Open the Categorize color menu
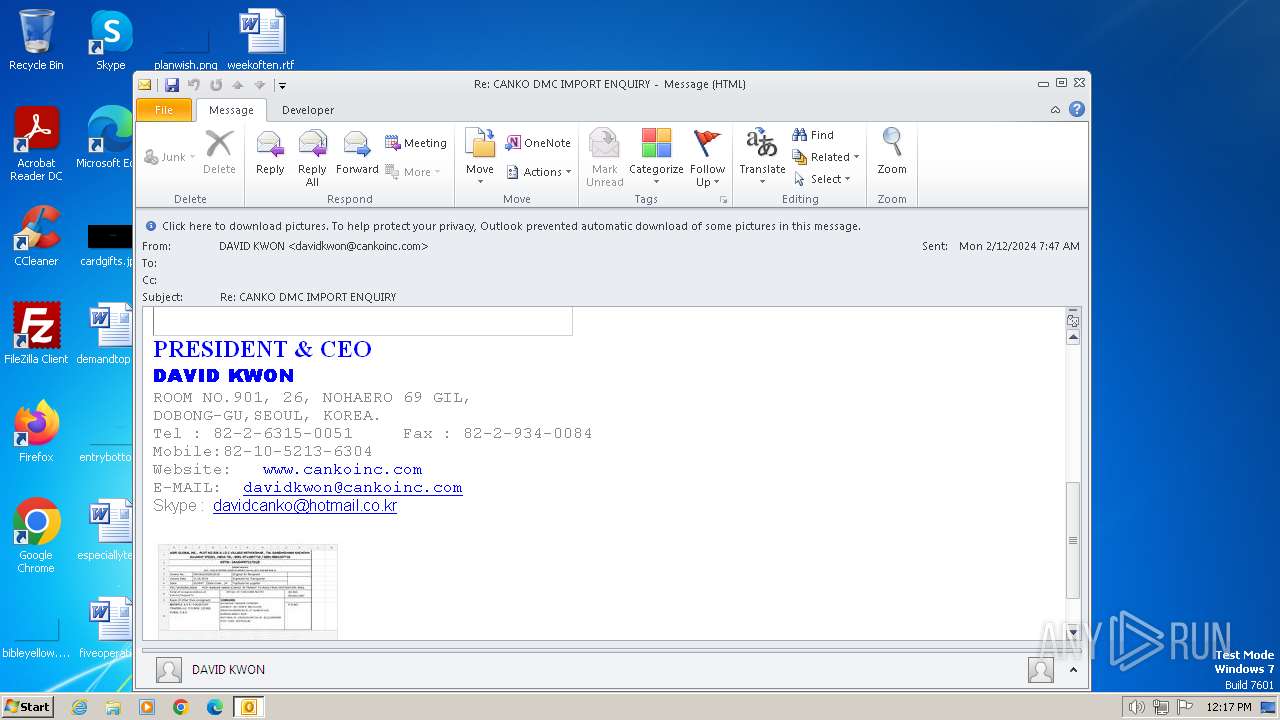The image size is (1280, 720). click(x=656, y=157)
